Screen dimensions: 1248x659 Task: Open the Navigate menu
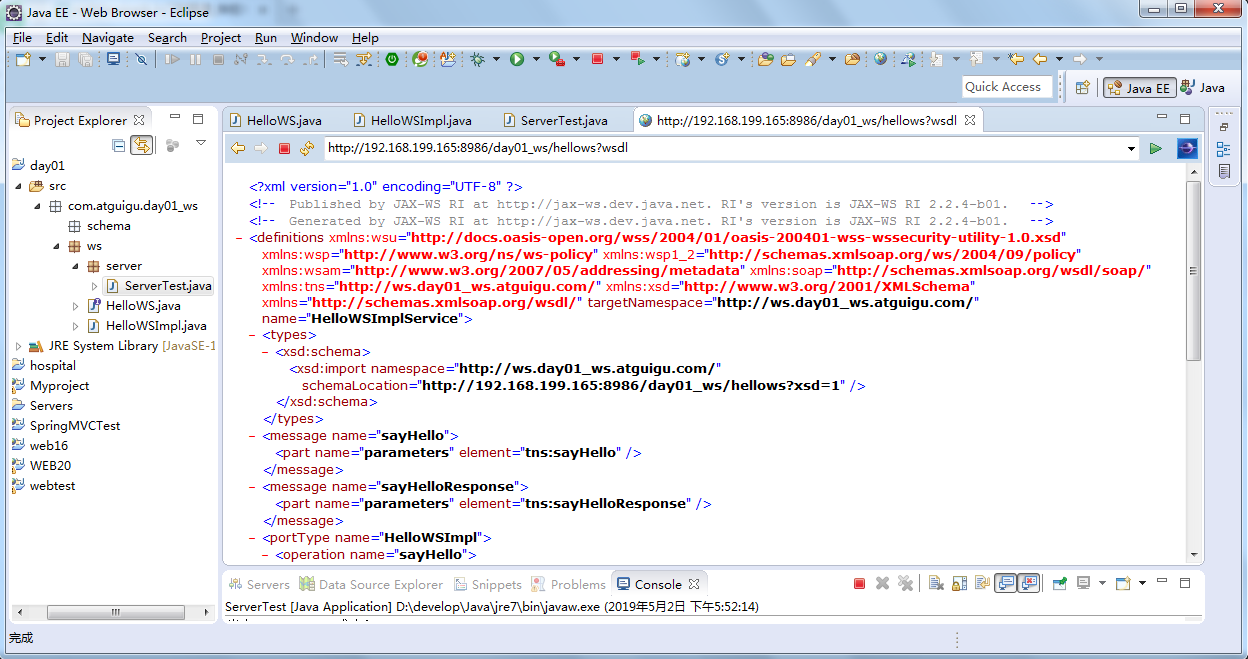click(x=108, y=37)
